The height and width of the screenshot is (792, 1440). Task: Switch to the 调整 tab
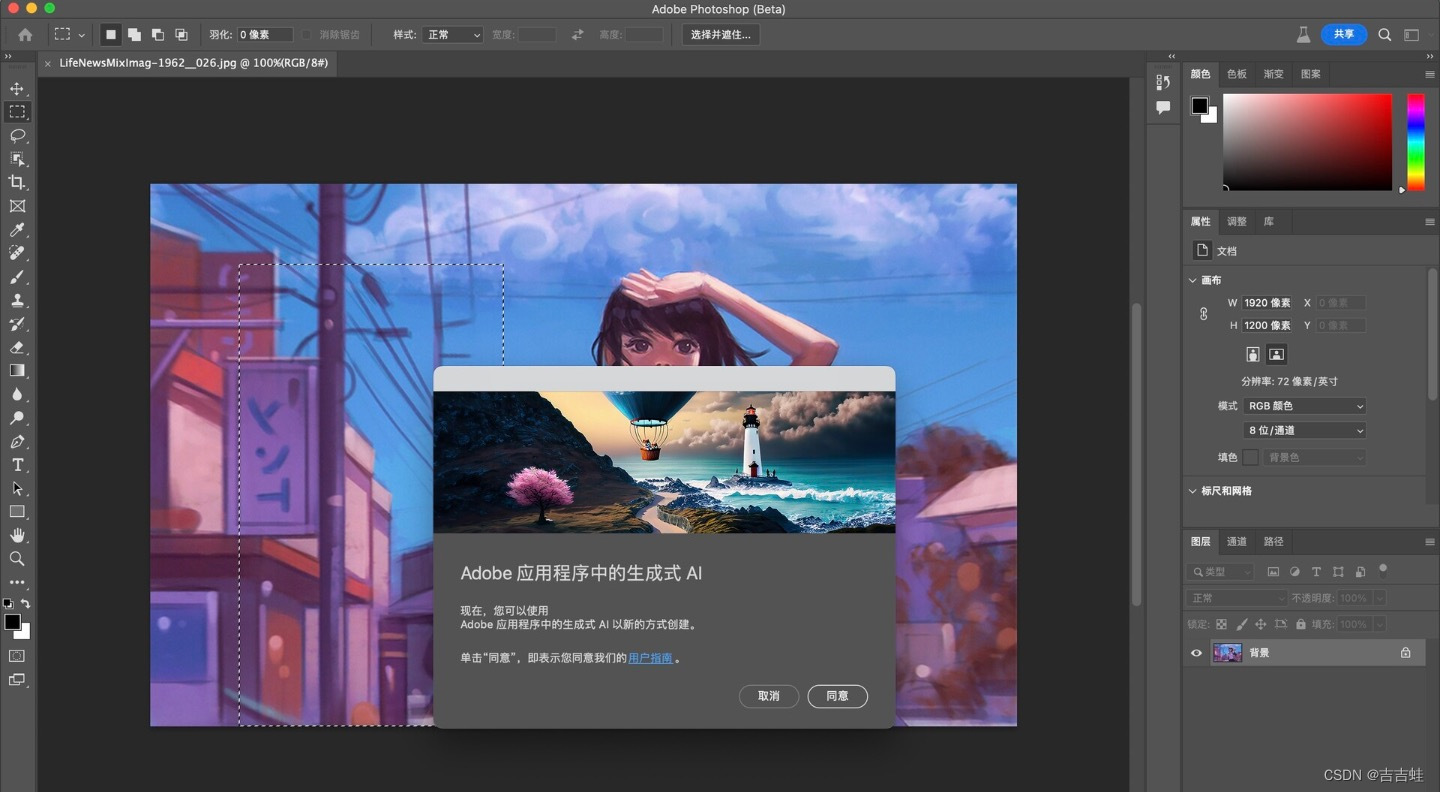(x=1237, y=222)
